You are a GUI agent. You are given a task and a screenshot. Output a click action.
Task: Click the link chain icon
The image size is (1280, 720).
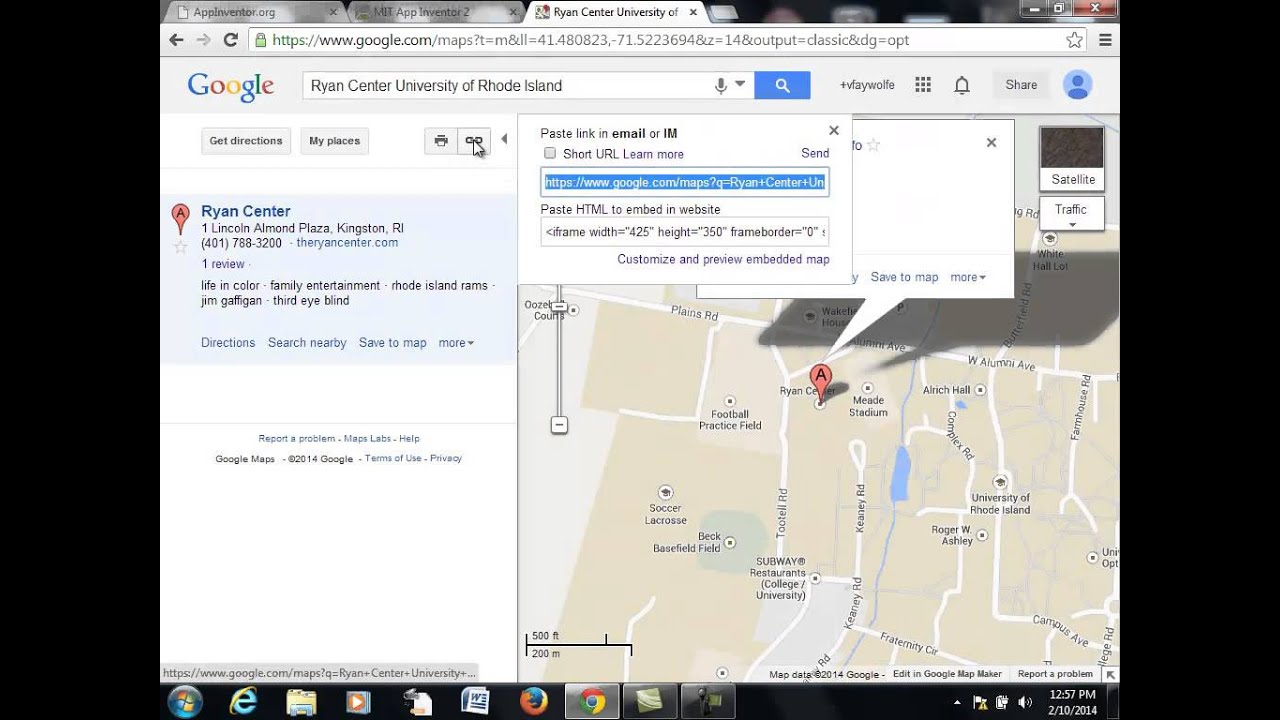tap(474, 141)
